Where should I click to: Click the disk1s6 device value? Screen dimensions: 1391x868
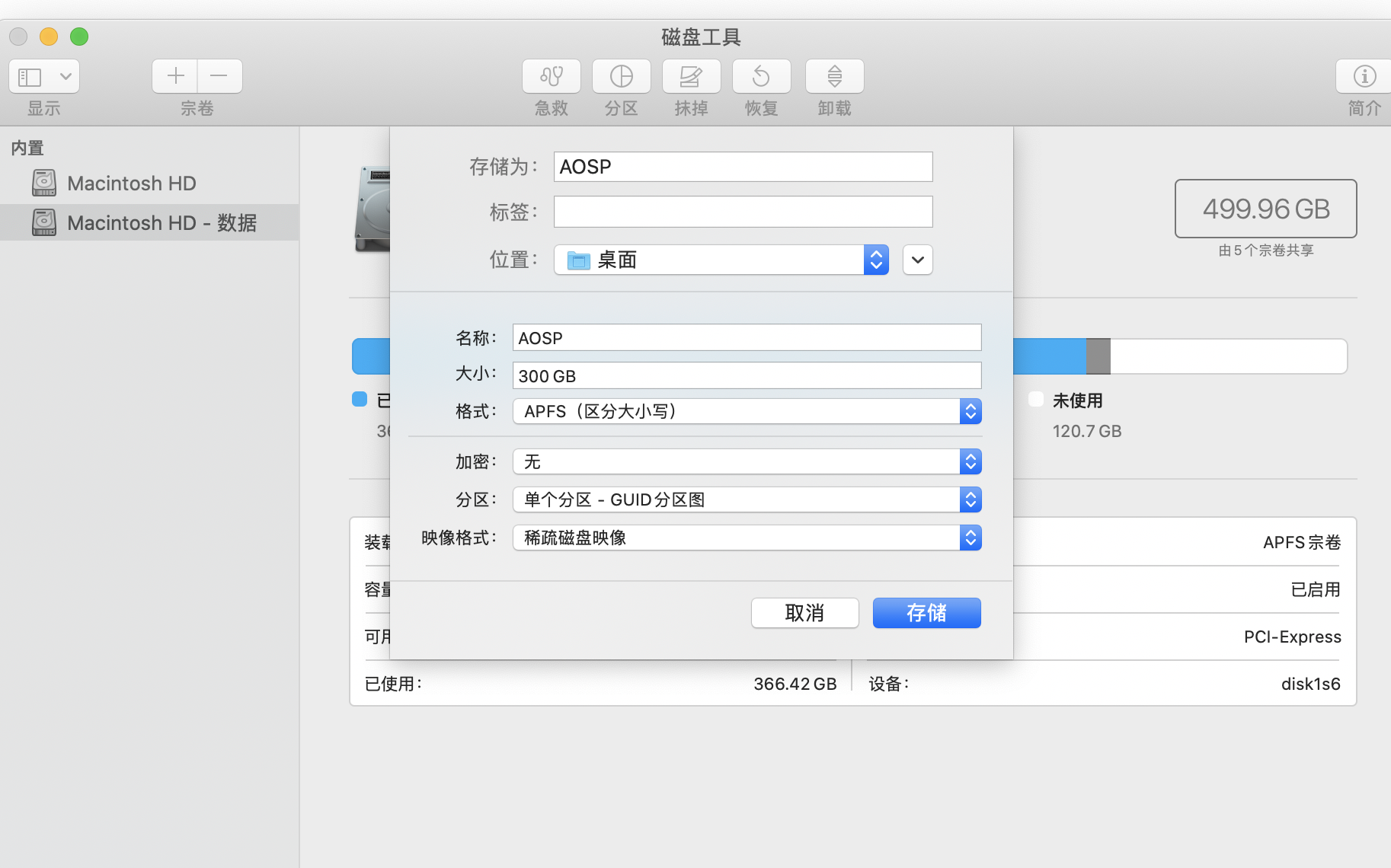1310,684
